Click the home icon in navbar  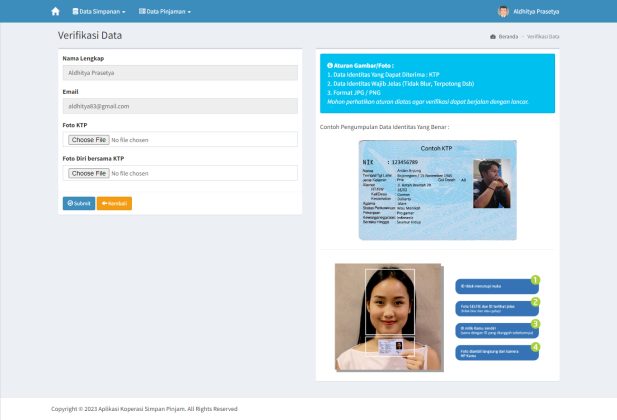[55, 11]
